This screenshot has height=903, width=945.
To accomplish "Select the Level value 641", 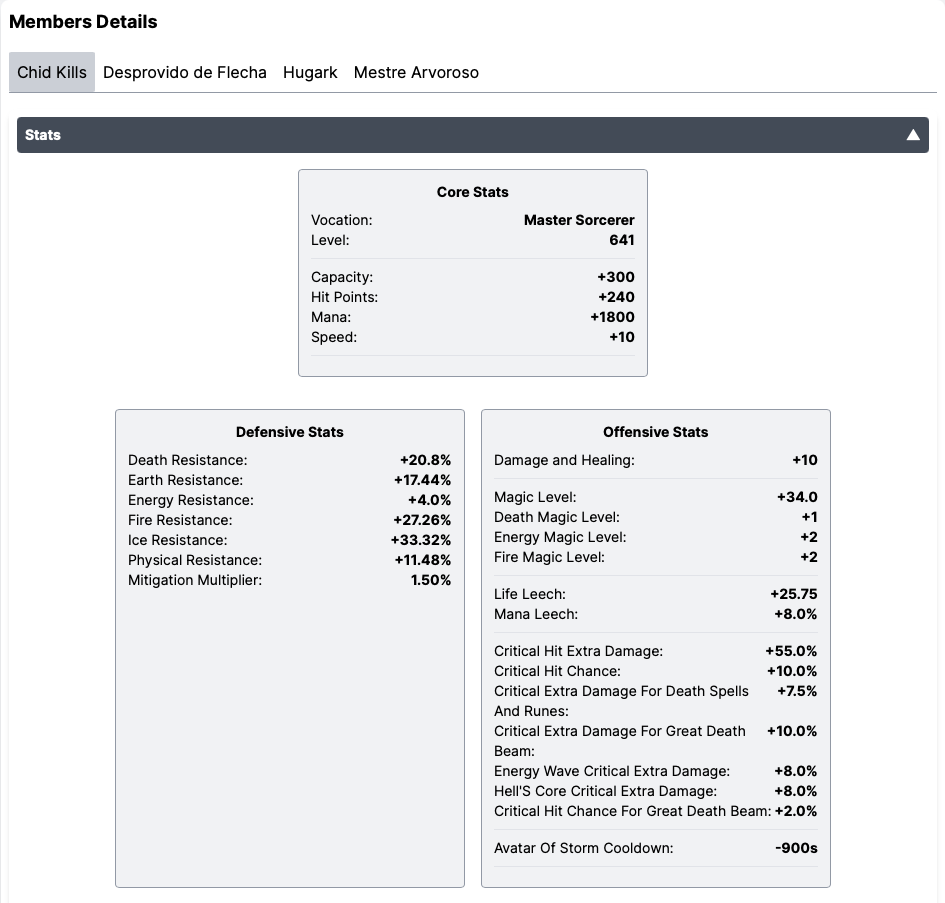I will click(621, 240).
